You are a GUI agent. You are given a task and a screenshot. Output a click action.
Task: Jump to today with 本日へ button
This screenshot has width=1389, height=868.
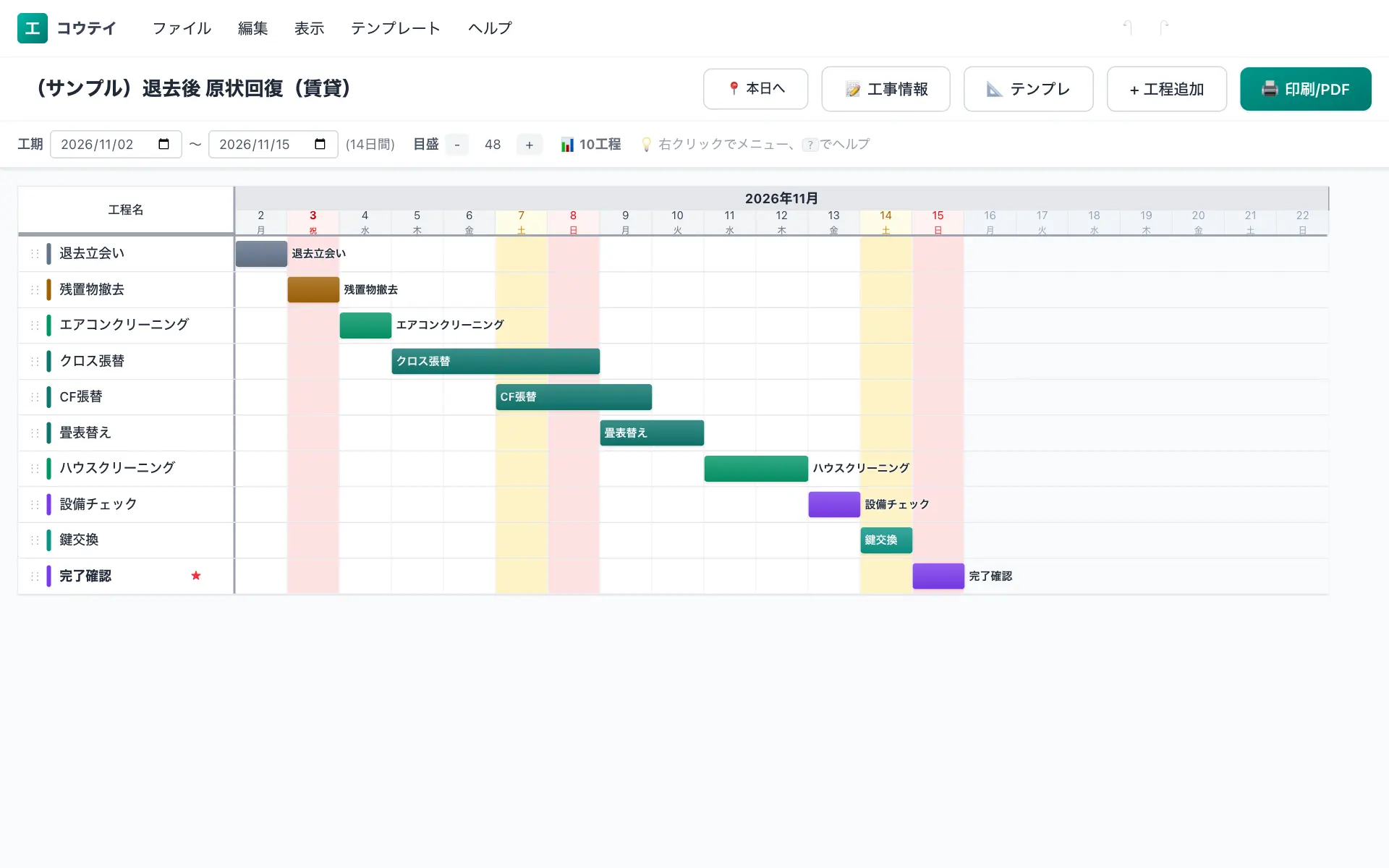click(755, 89)
